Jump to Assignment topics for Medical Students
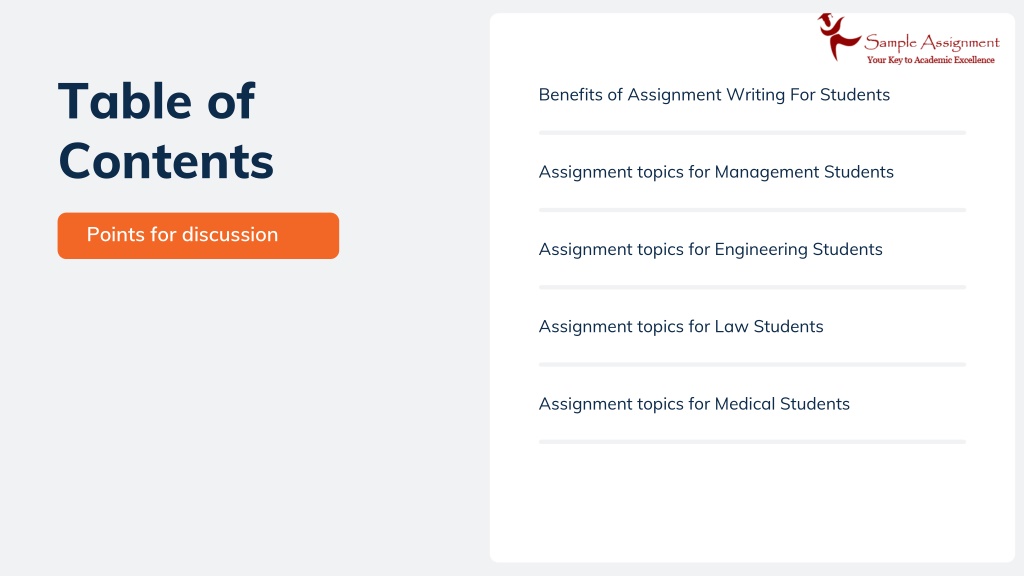Viewport: 1024px width, 576px height. pos(694,404)
